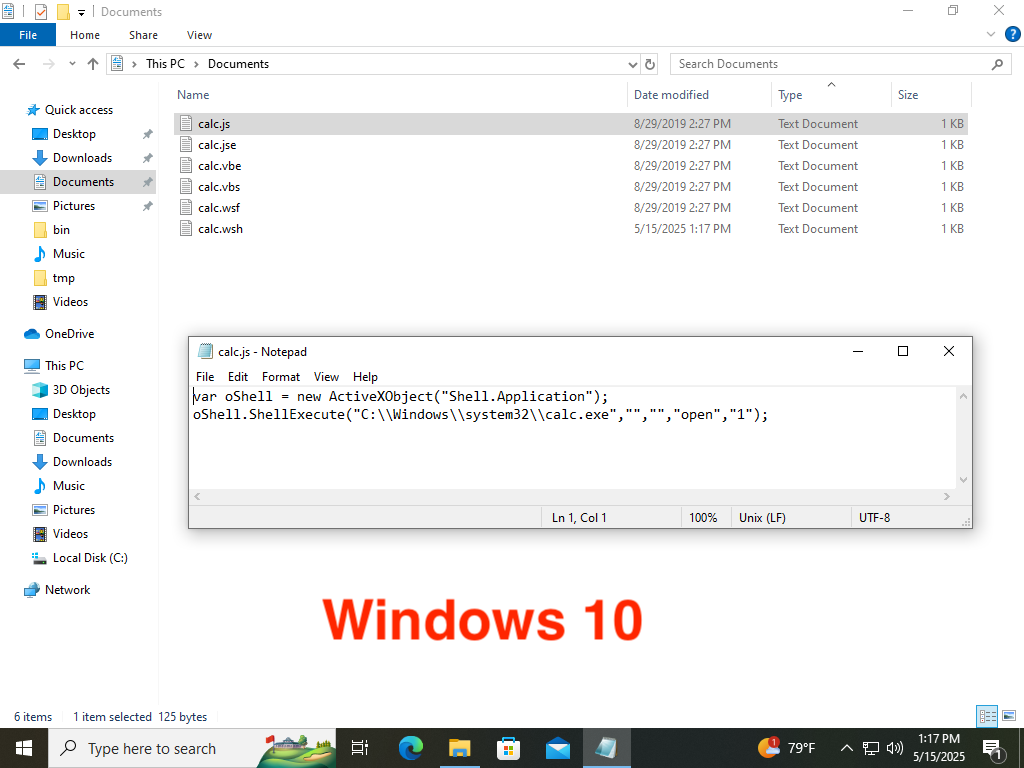Select Network in navigation pane
1024x768 pixels.
pyautogui.click(x=67, y=590)
